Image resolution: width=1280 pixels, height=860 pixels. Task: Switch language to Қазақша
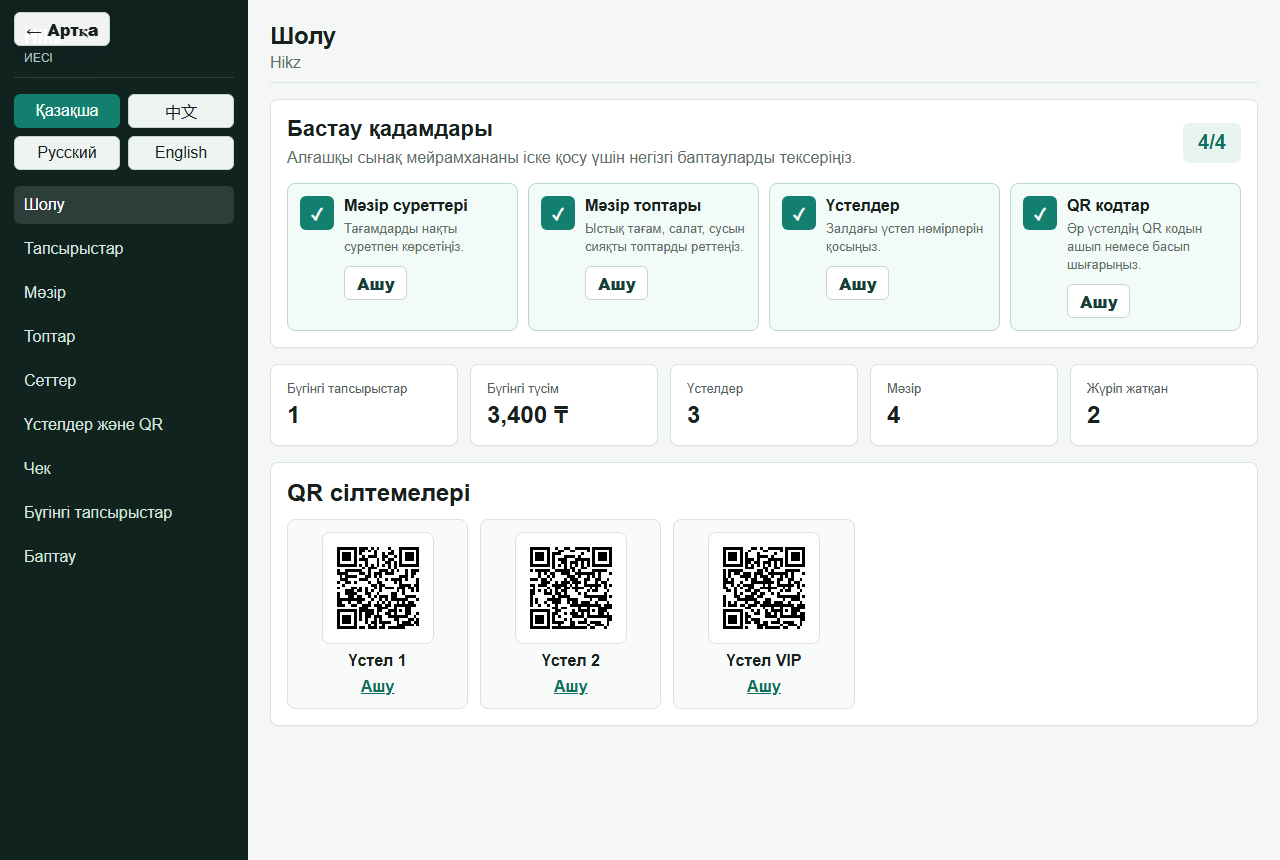pos(67,111)
